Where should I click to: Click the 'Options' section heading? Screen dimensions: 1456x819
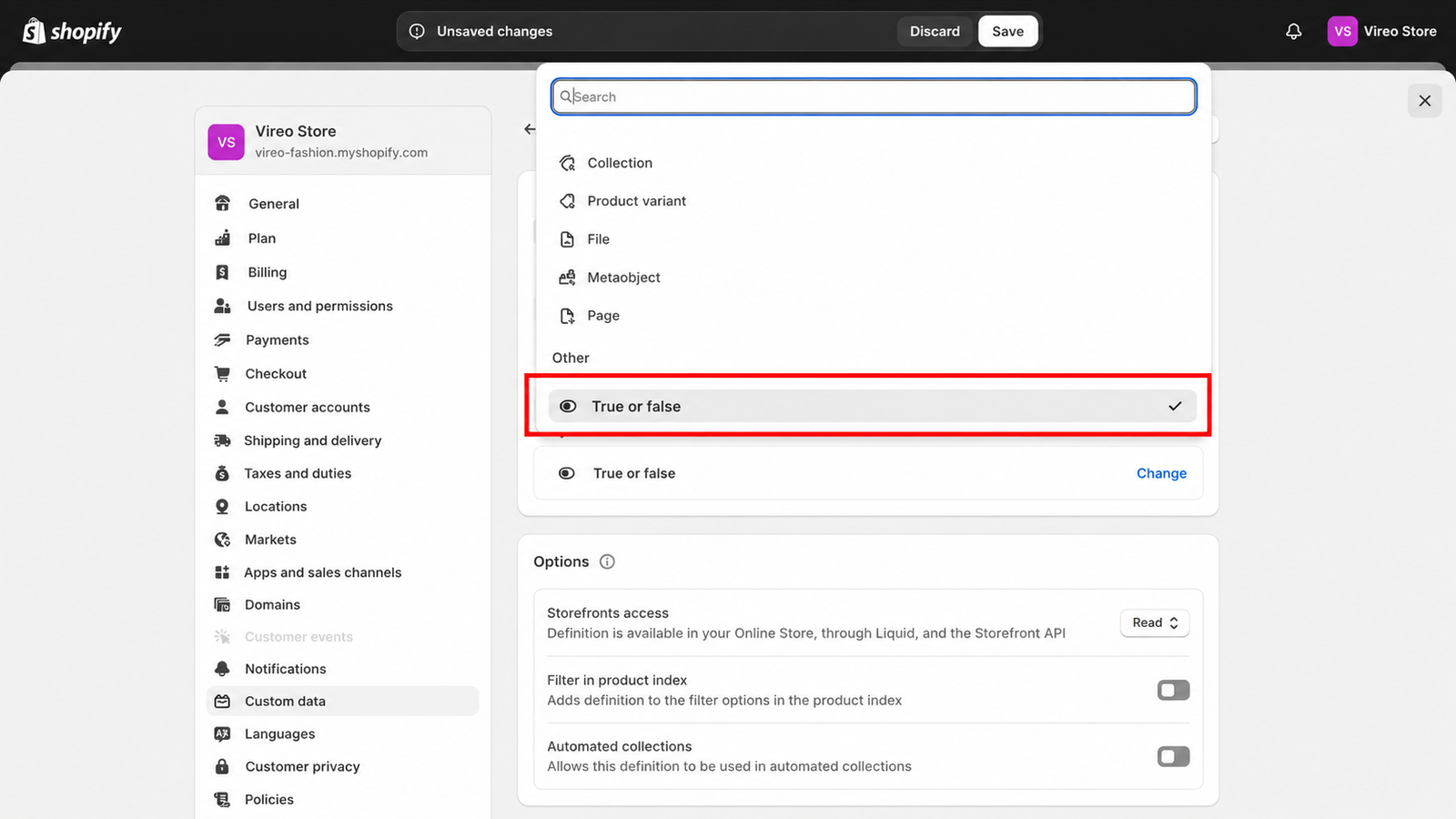561,561
